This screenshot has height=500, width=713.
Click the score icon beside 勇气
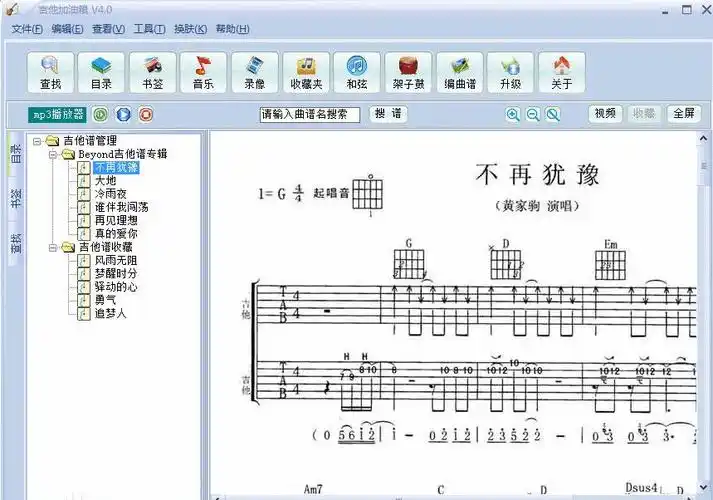[84, 300]
